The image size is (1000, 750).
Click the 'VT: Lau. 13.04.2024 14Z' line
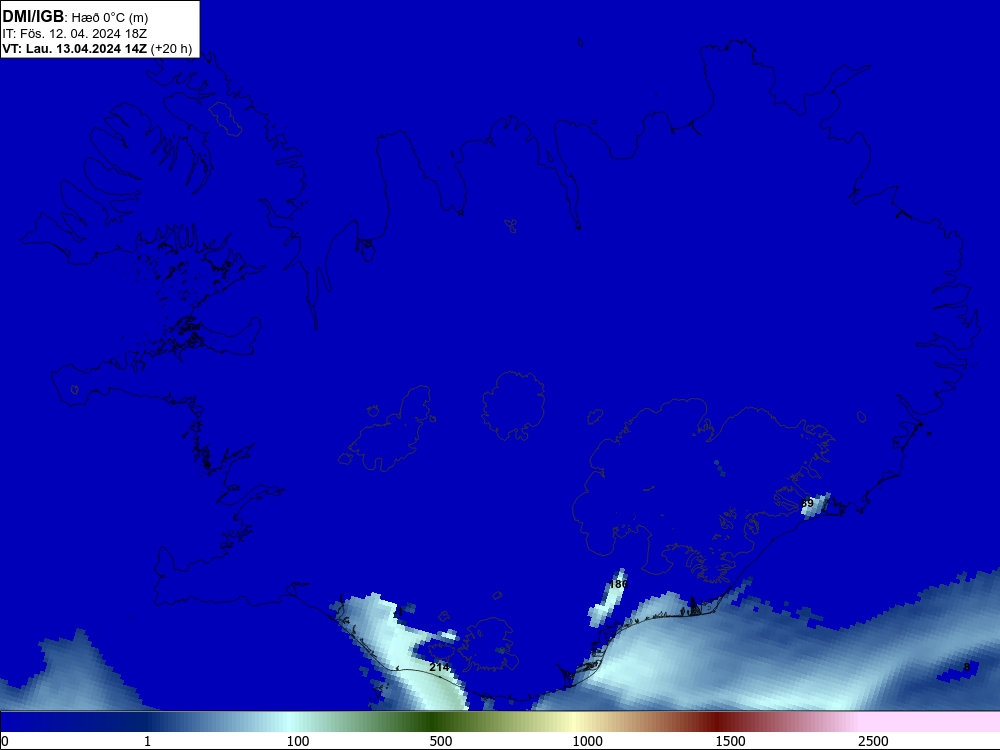[x=75, y=48]
